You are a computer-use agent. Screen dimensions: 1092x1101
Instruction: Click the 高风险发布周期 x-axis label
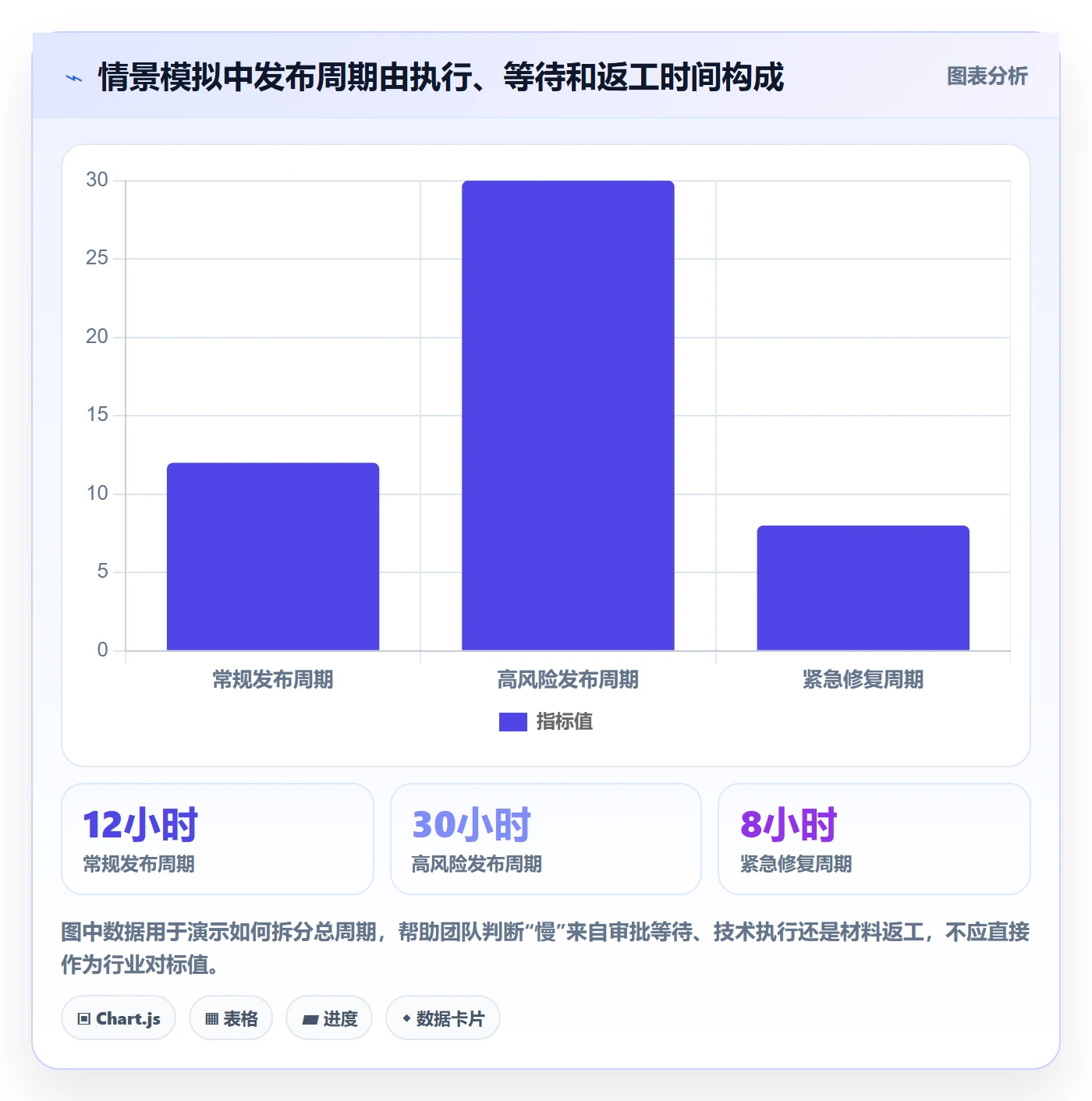coord(568,680)
